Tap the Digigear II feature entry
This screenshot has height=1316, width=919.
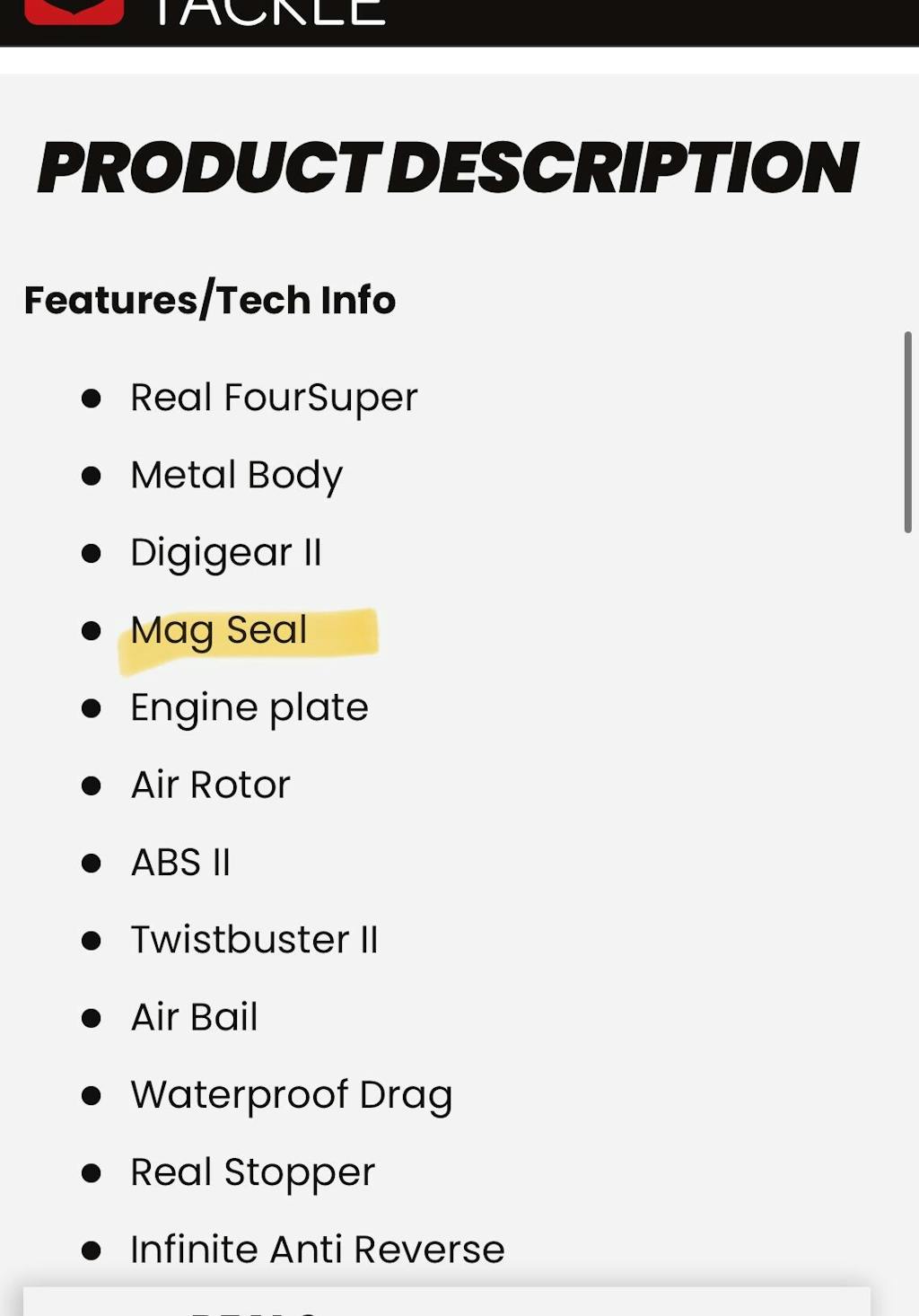coord(226,552)
